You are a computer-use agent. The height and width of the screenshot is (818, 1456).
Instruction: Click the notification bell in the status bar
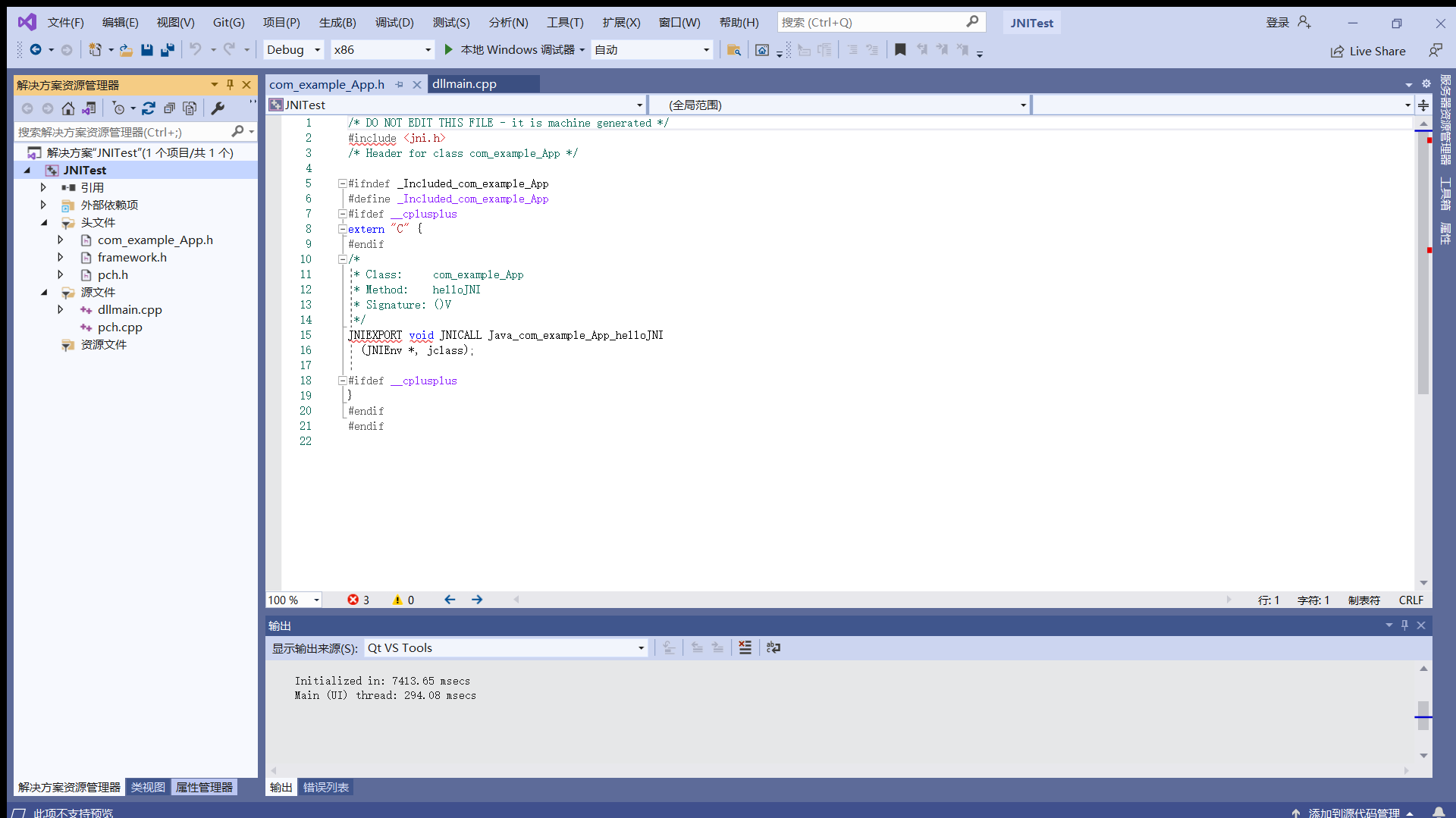click(x=1439, y=812)
